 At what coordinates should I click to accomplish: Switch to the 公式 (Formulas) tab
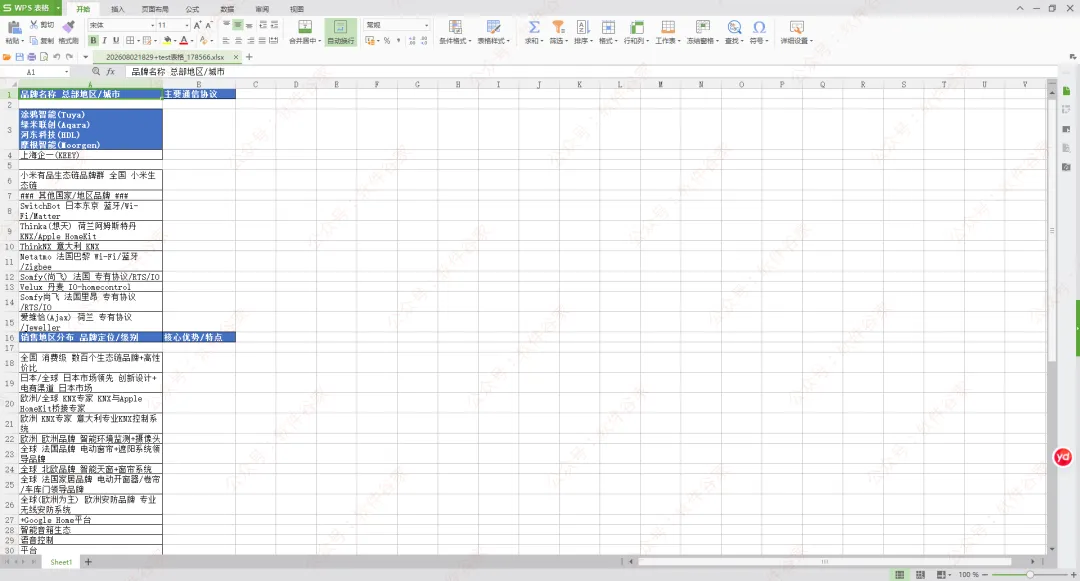(x=192, y=9)
